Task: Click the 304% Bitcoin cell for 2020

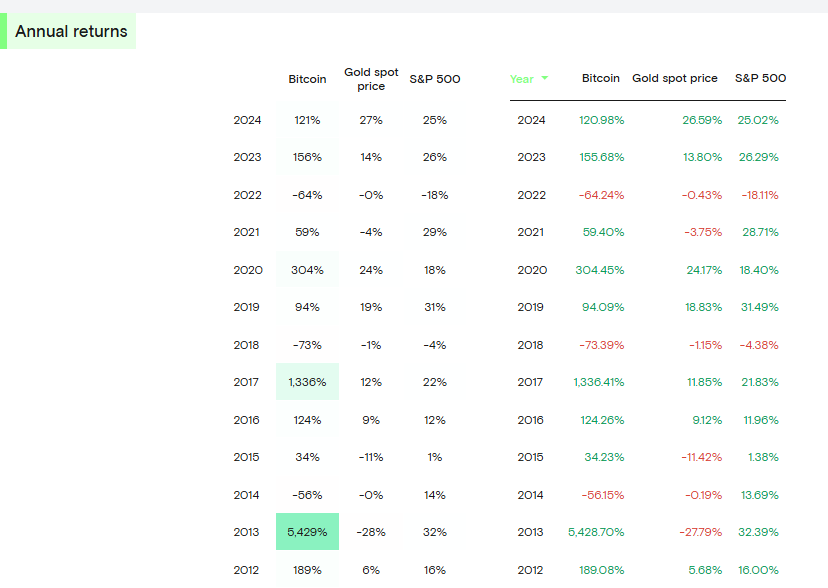Action: click(x=307, y=270)
